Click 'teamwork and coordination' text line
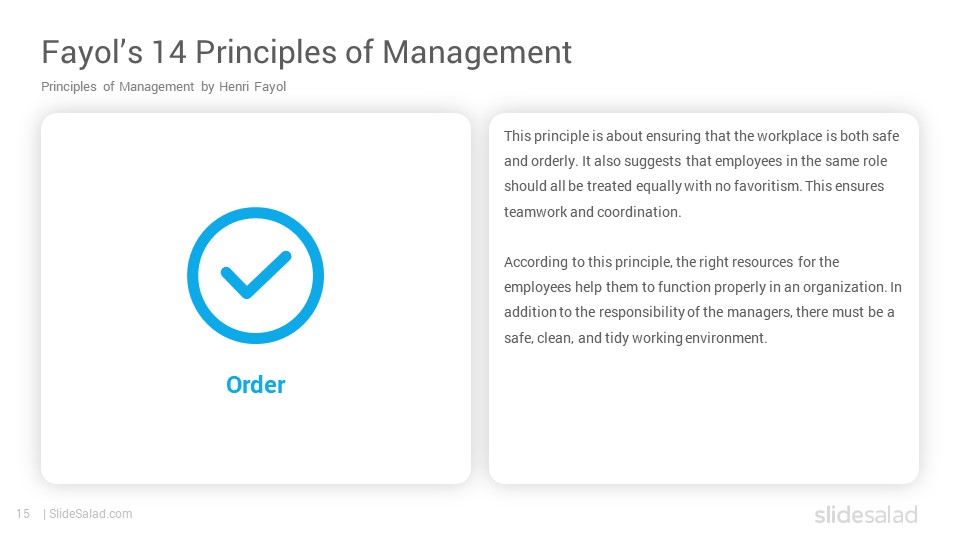Image resolution: width=960 pixels, height=540 pixels. 592,212
